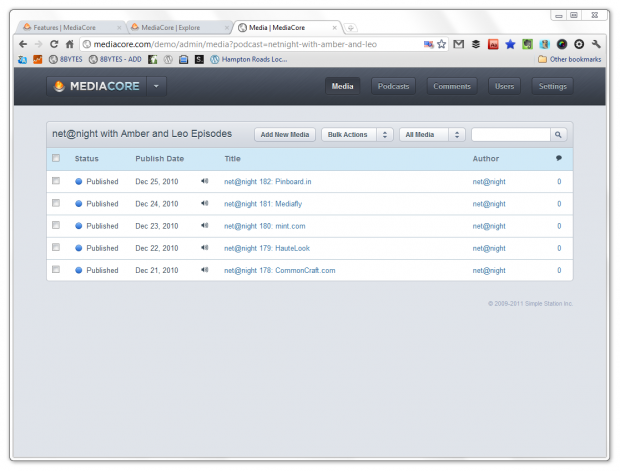Close the Media | MediaCore browser tab

335,28
